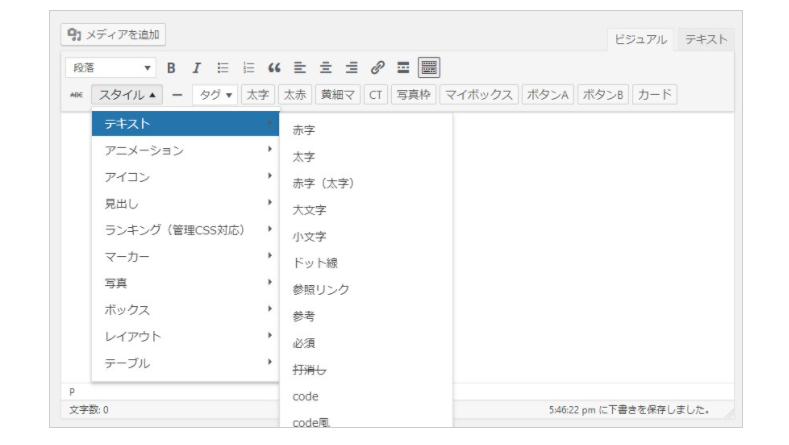The image size is (789, 445).
Task: Click the マイボックス toolbar button
Action: pyautogui.click(x=479, y=95)
